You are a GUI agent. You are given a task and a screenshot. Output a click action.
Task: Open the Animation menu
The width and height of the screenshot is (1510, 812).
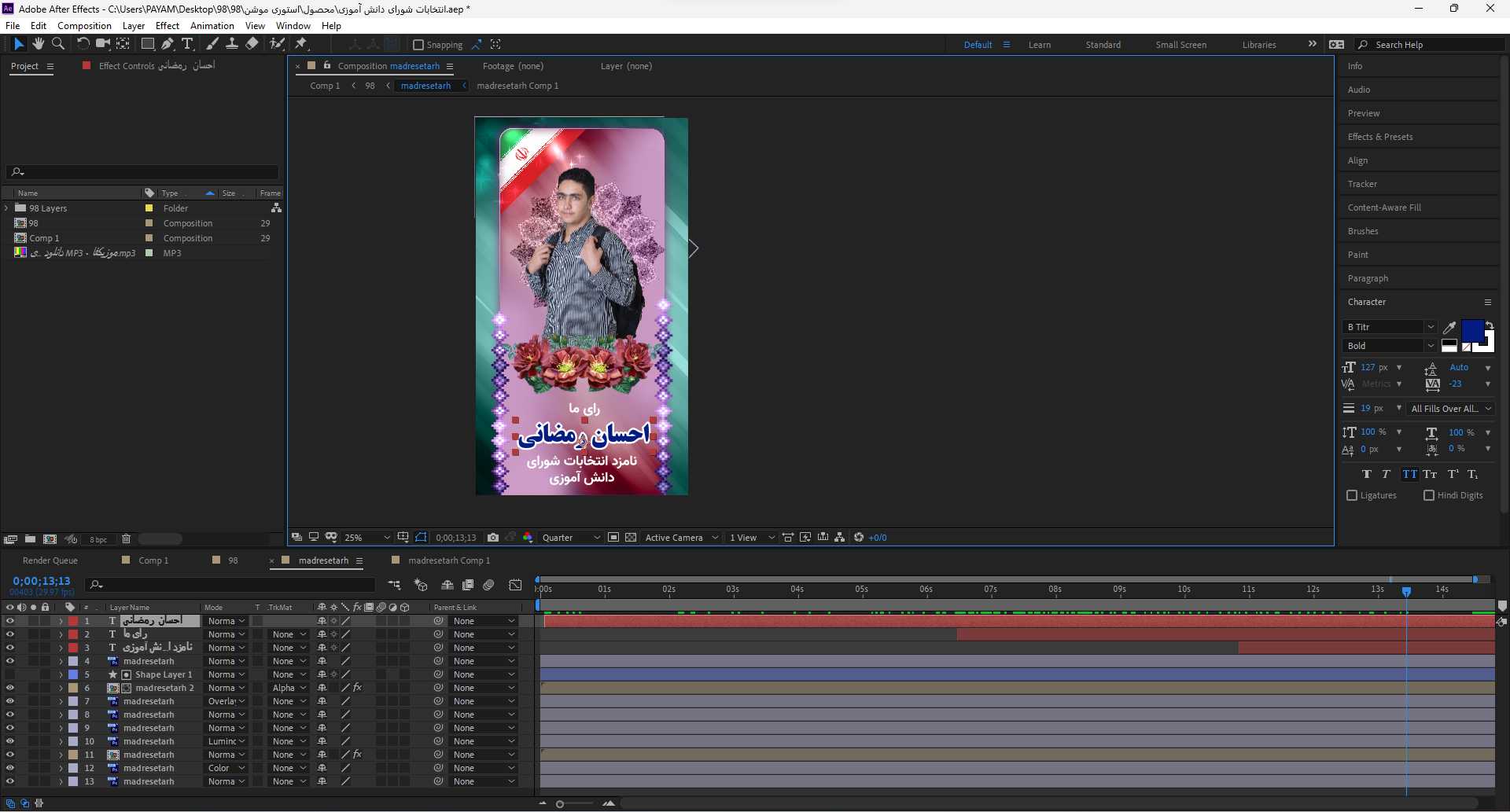(x=212, y=26)
